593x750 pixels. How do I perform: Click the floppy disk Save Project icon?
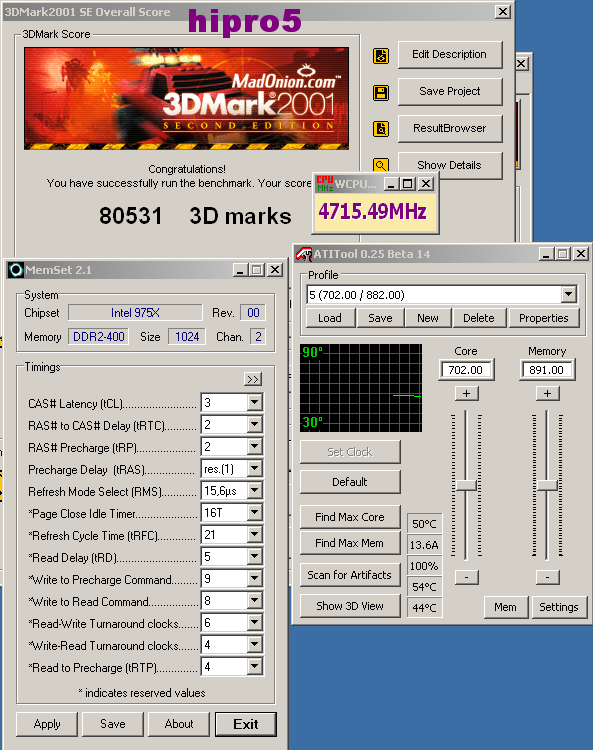point(381,93)
